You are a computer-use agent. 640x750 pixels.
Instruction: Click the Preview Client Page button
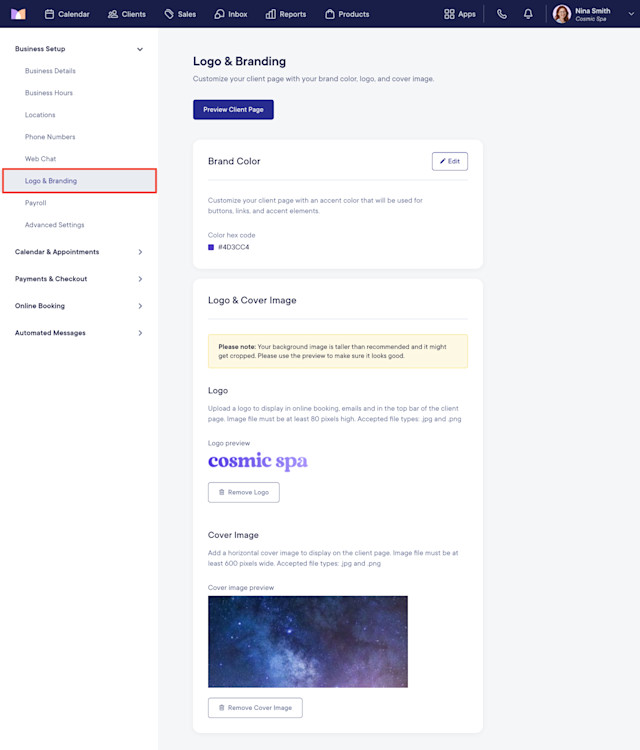click(233, 110)
